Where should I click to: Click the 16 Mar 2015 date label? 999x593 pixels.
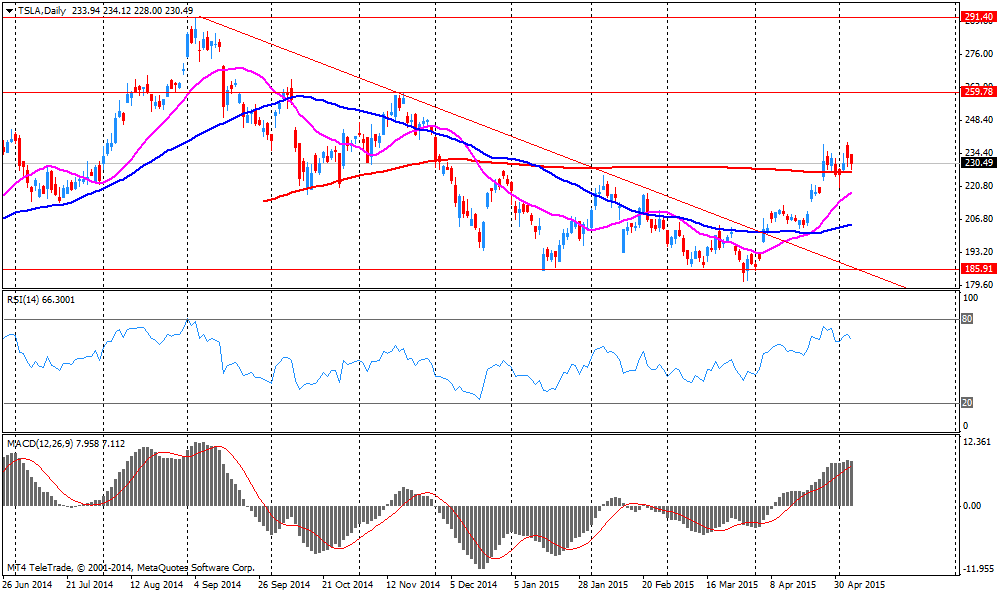(732, 584)
